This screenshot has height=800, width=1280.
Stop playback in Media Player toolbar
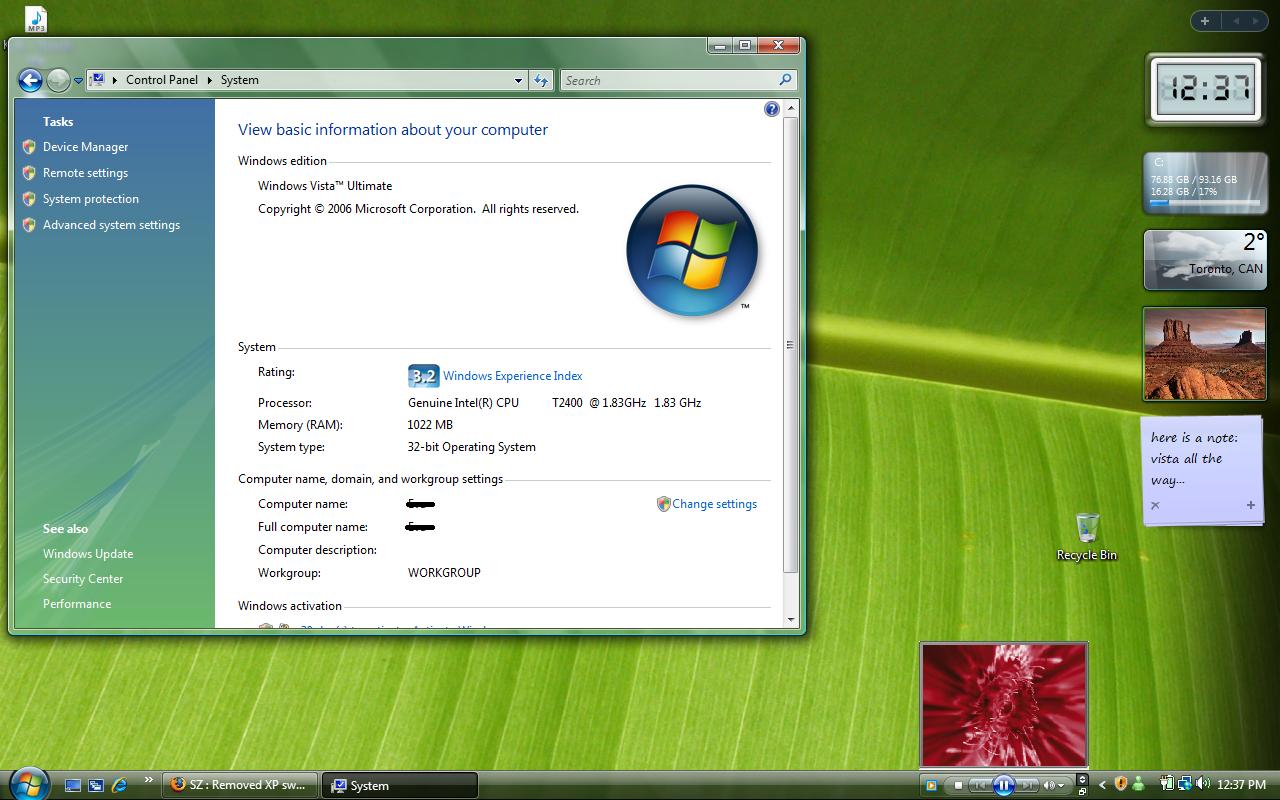pos(958,786)
